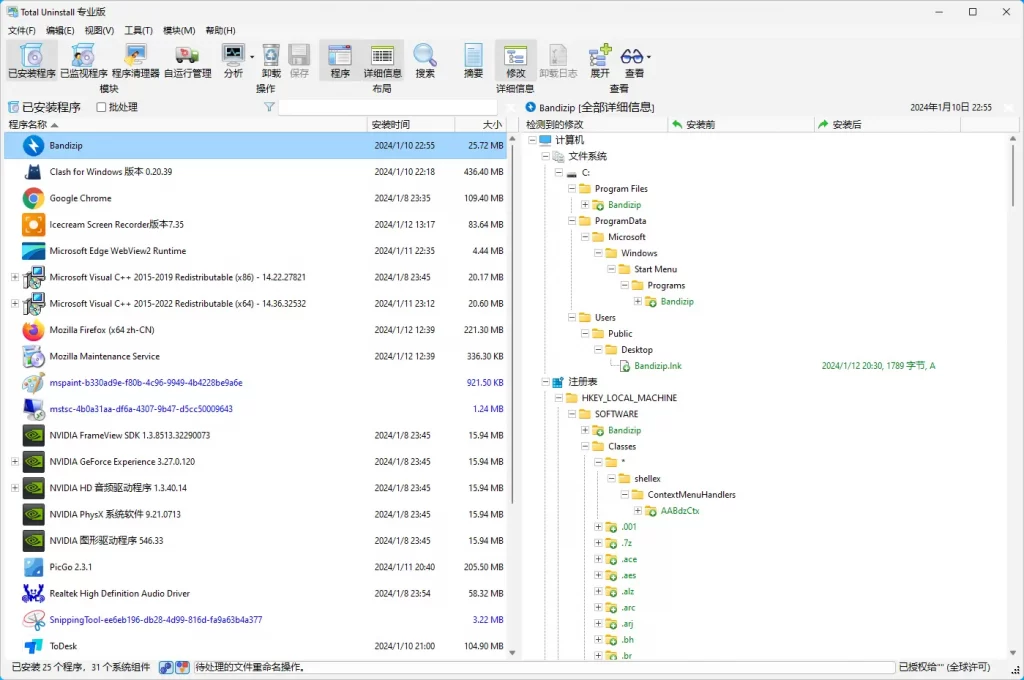The image size is (1024, 680).
Task: Open the 查看 dropdown arrow
Action: click(648, 57)
